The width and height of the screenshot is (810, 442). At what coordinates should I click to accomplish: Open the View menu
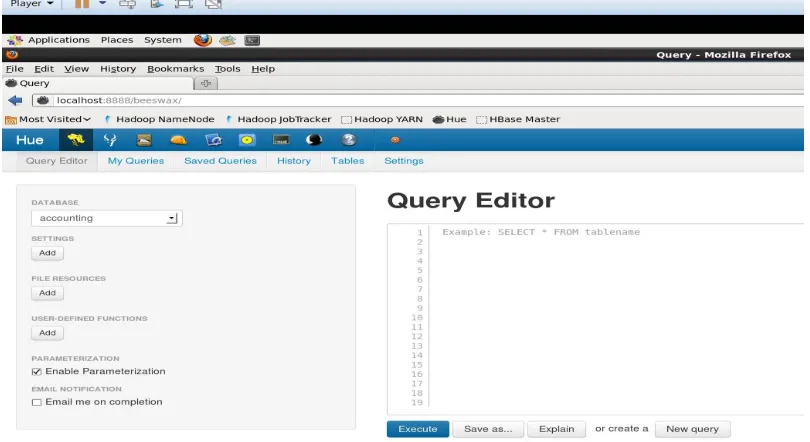76,69
